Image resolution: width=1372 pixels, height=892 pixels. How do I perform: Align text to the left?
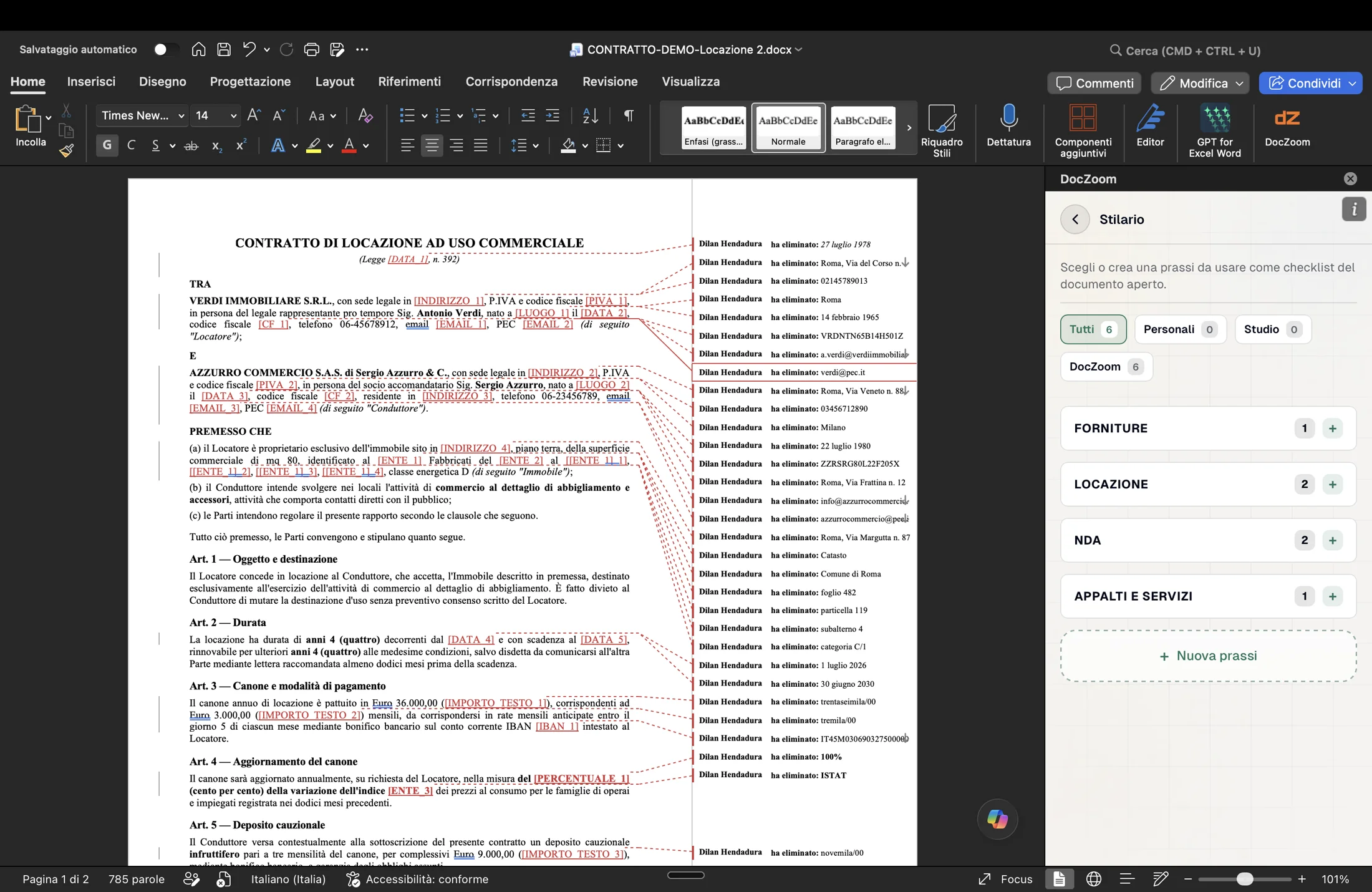click(x=407, y=145)
